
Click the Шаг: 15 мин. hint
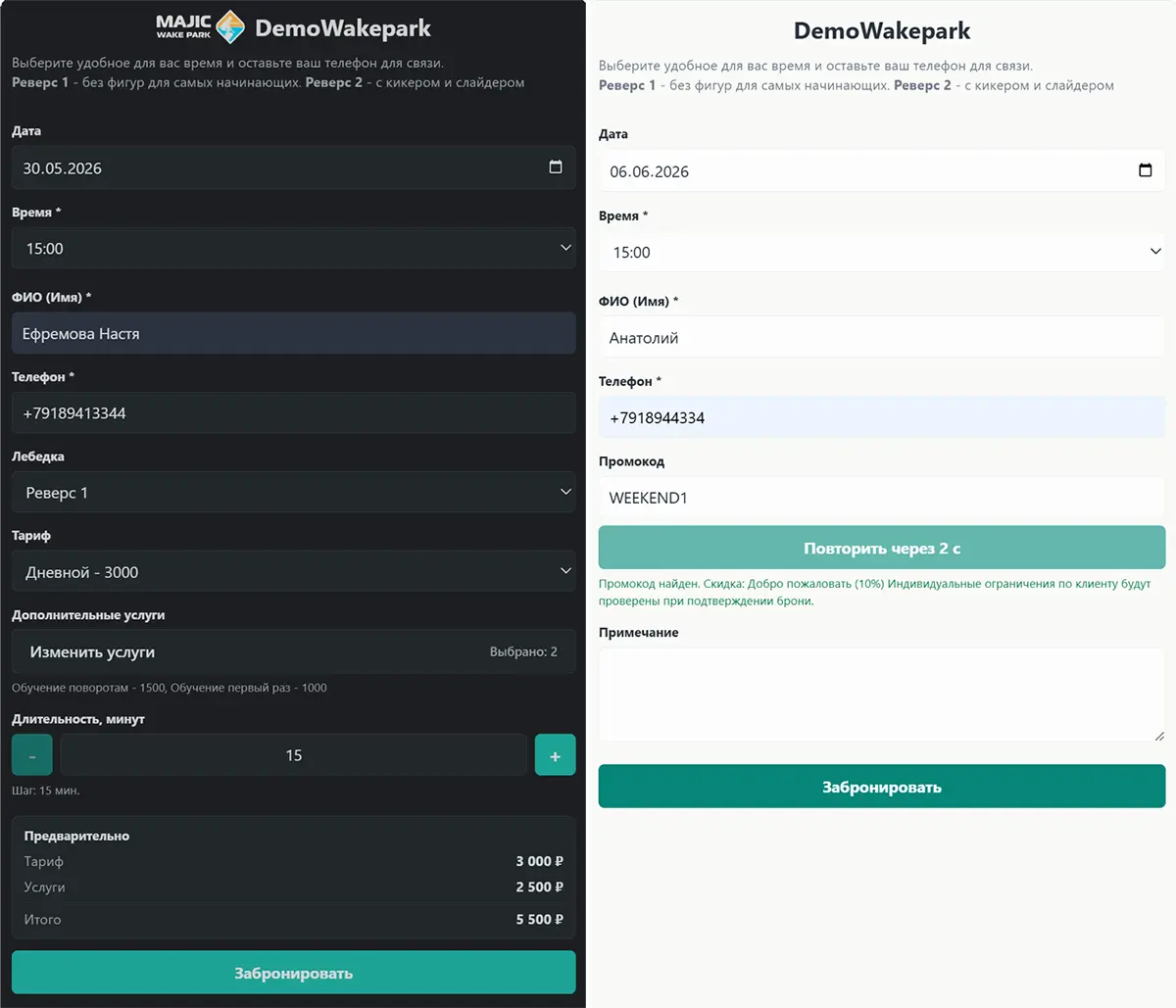46,790
